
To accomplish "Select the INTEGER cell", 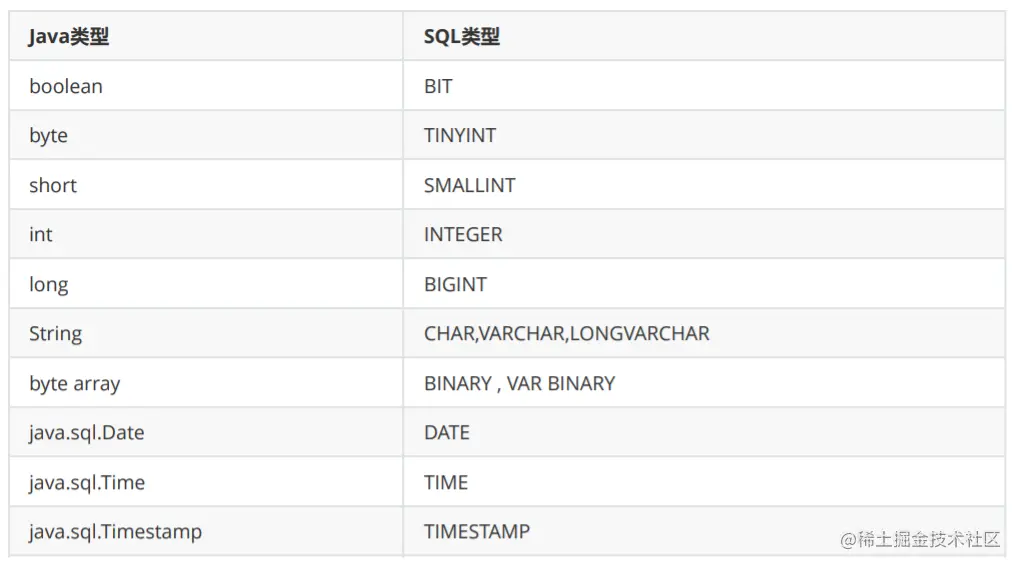I will [x=463, y=234].
